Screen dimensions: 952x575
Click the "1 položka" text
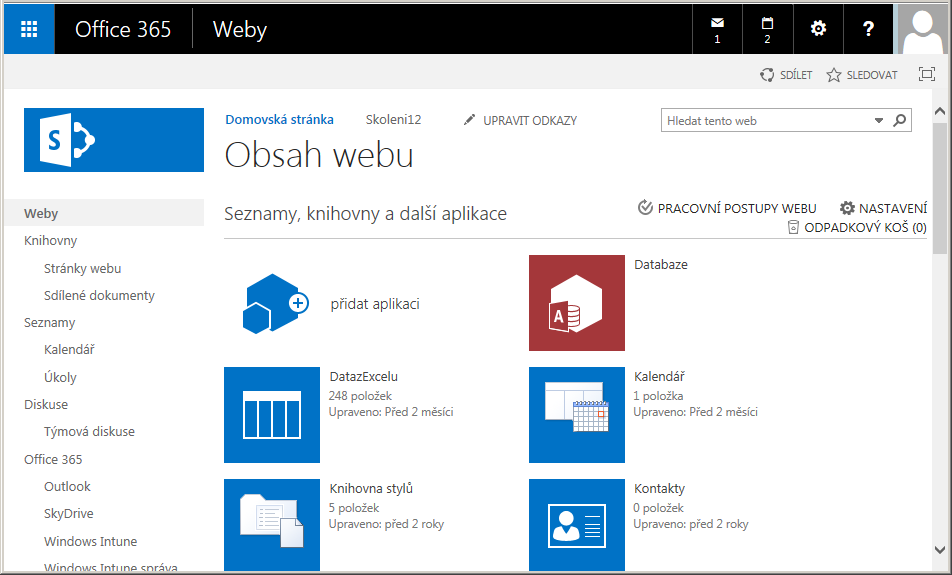click(658, 396)
